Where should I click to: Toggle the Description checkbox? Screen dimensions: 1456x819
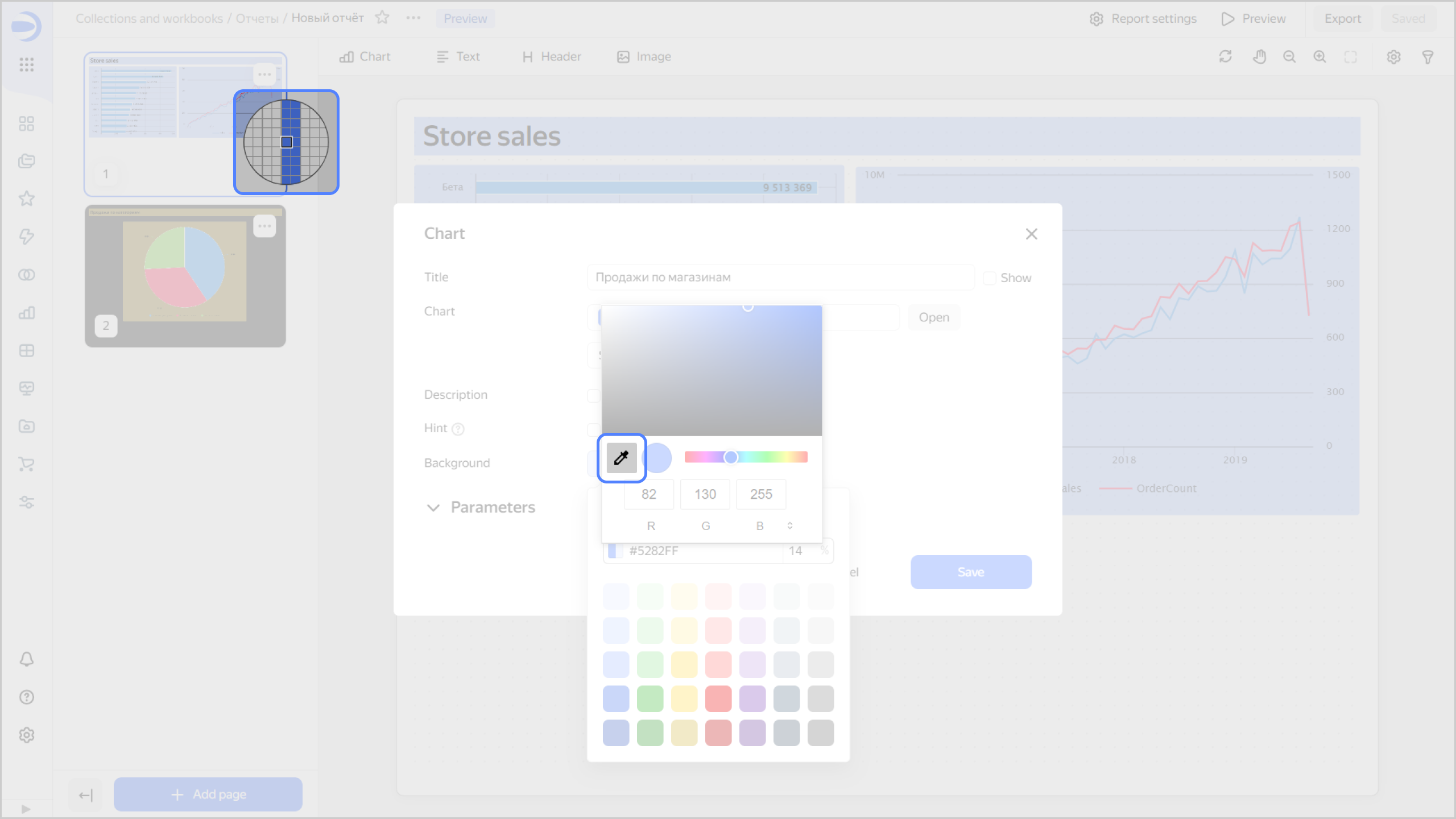click(594, 394)
